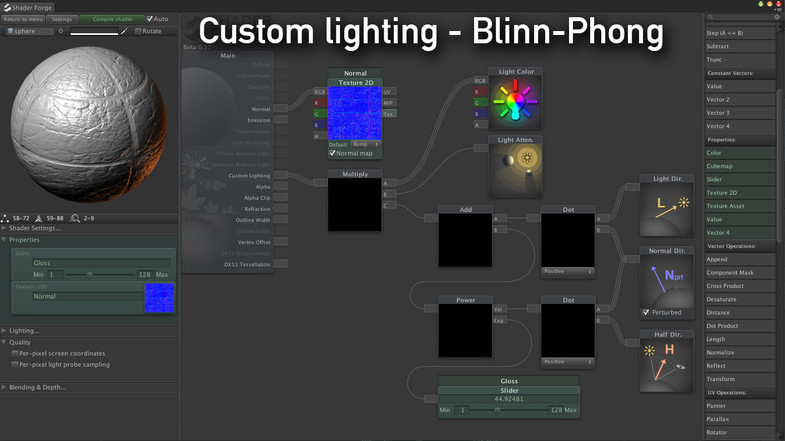Select the Light Atten. node preview icon
The image size is (785, 441).
[515, 170]
